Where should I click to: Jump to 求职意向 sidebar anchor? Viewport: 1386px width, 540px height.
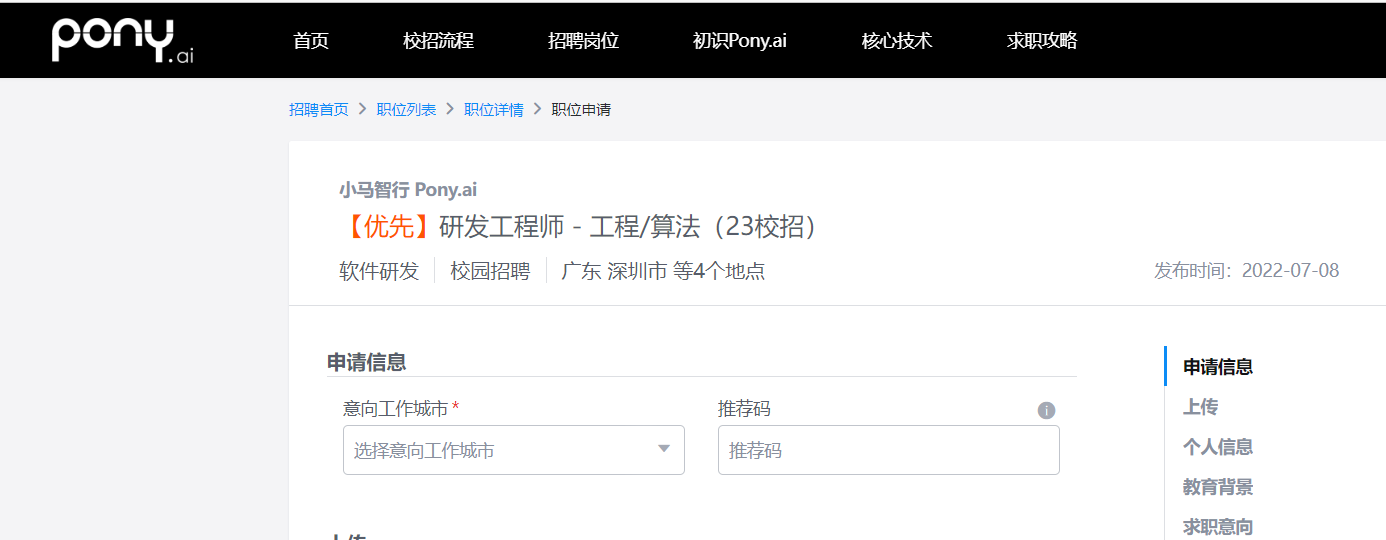1218,526
